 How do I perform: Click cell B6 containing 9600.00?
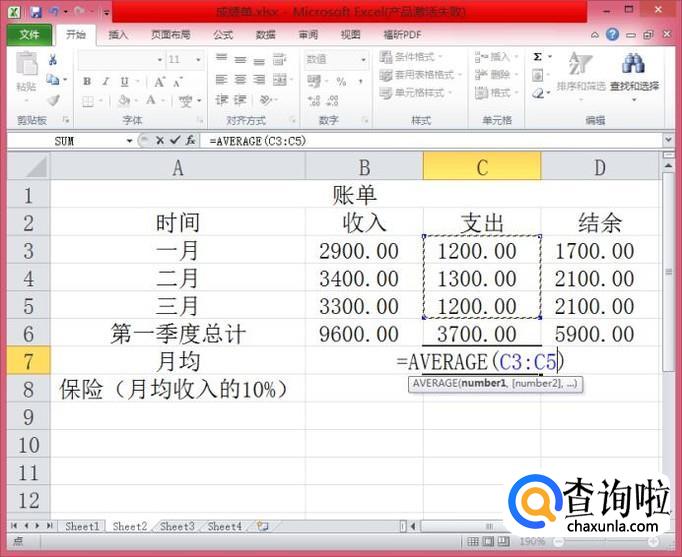[364, 334]
